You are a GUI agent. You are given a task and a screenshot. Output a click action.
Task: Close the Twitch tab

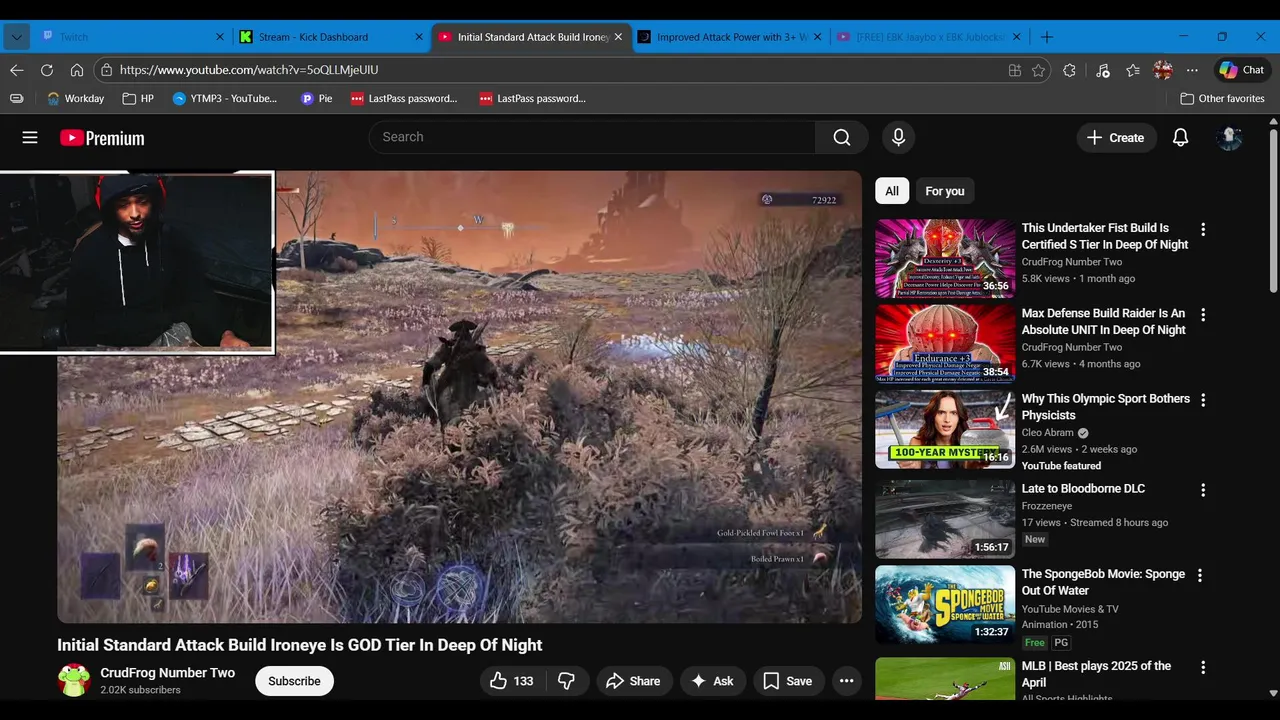click(x=220, y=37)
